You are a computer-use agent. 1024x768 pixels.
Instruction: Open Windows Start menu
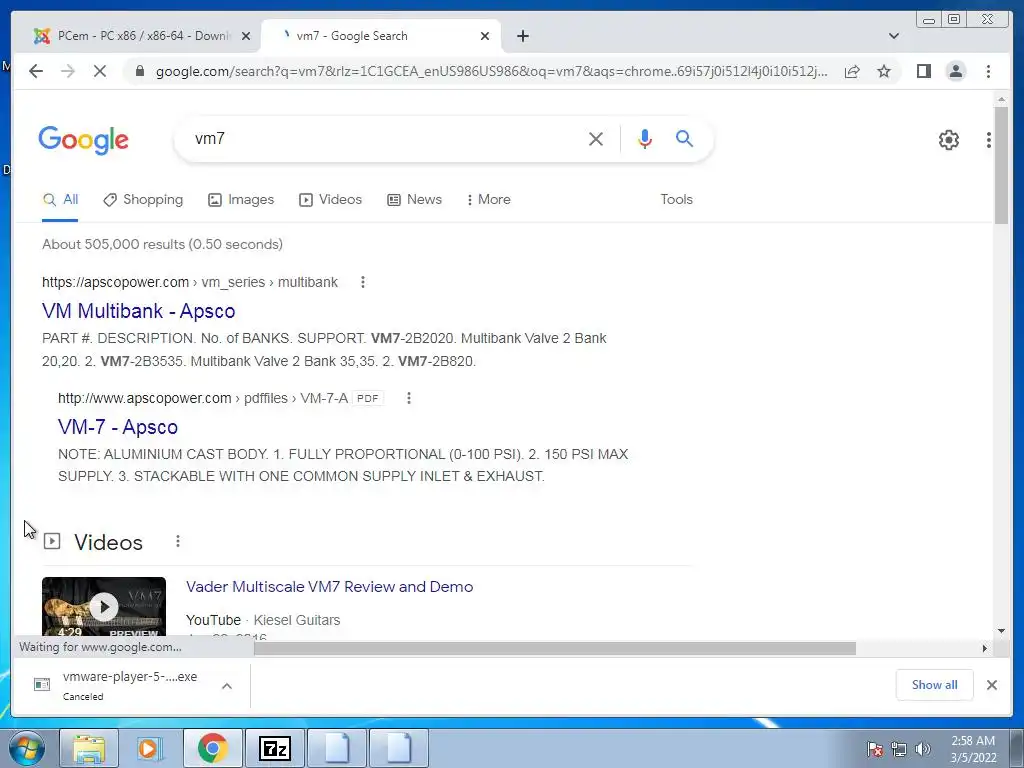27,748
